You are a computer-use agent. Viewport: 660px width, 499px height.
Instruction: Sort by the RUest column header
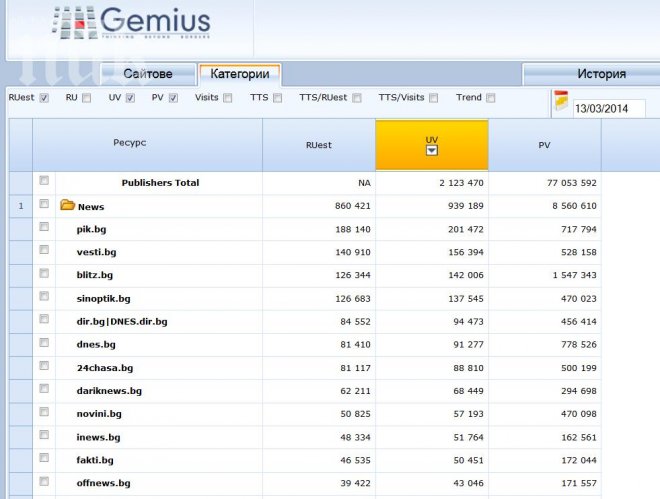[x=318, y=145]
